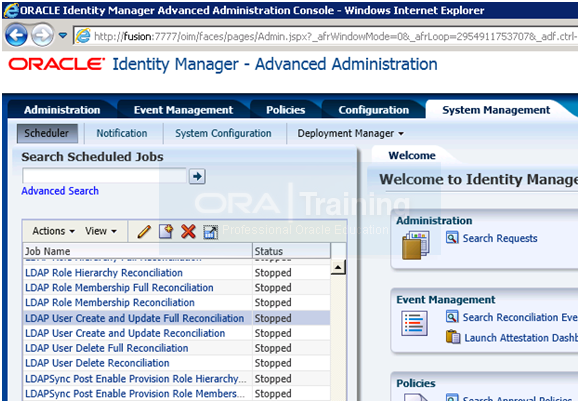
Task: Click the Event Management list icon
Action: (414, 323)
